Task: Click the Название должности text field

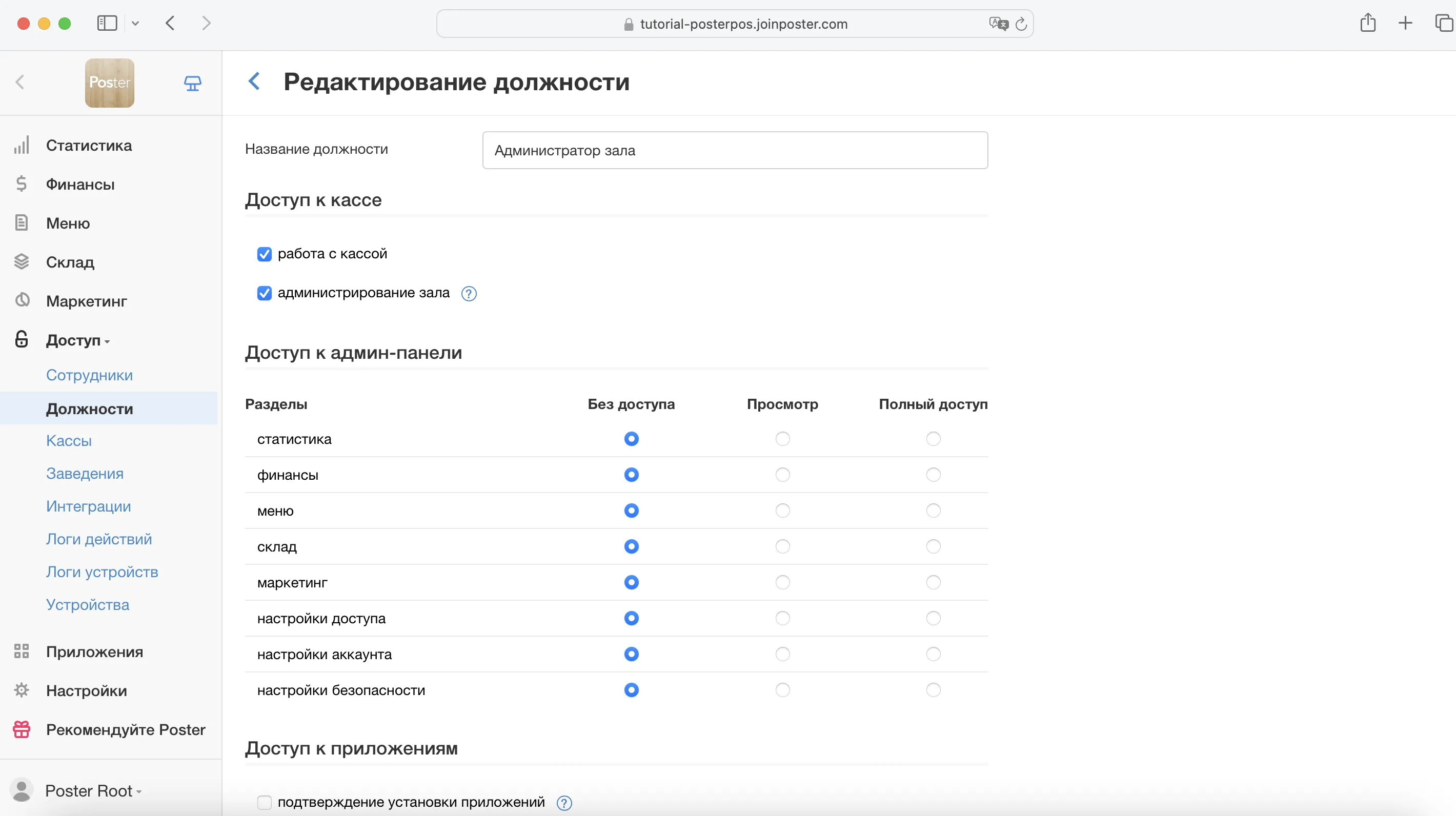Action: (x=735, y=150)
